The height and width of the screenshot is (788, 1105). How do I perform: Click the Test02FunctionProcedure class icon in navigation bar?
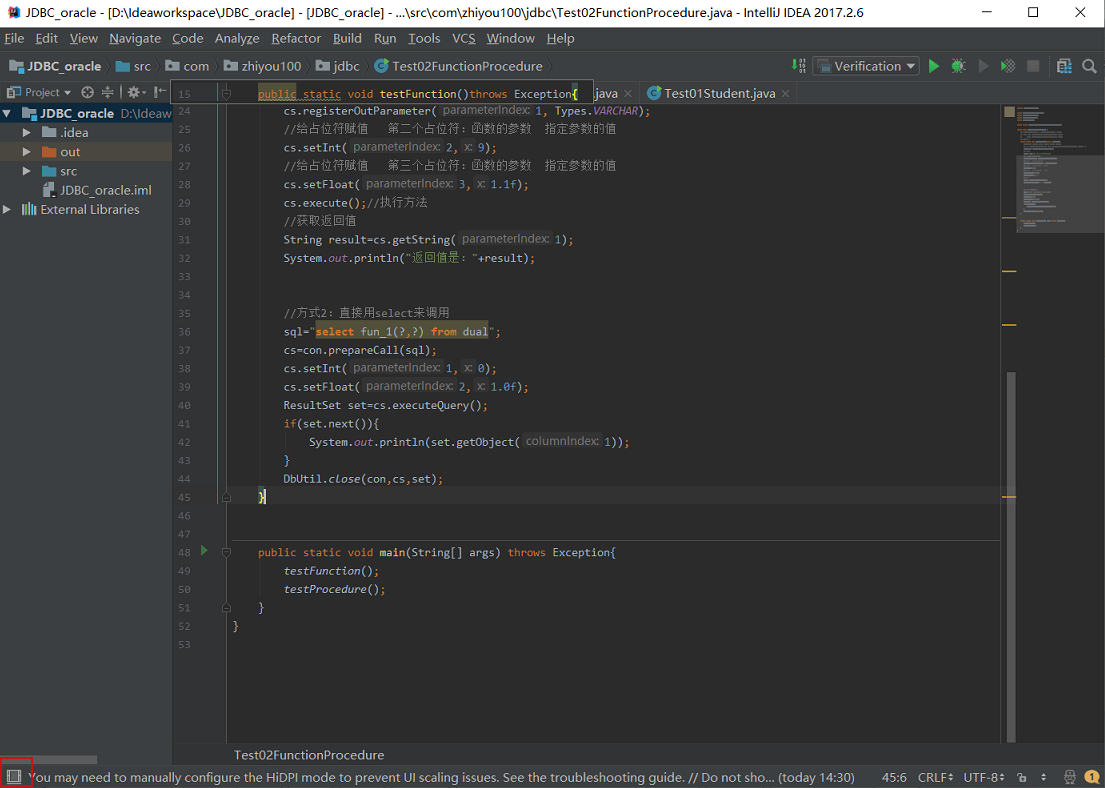coord(381,66)
